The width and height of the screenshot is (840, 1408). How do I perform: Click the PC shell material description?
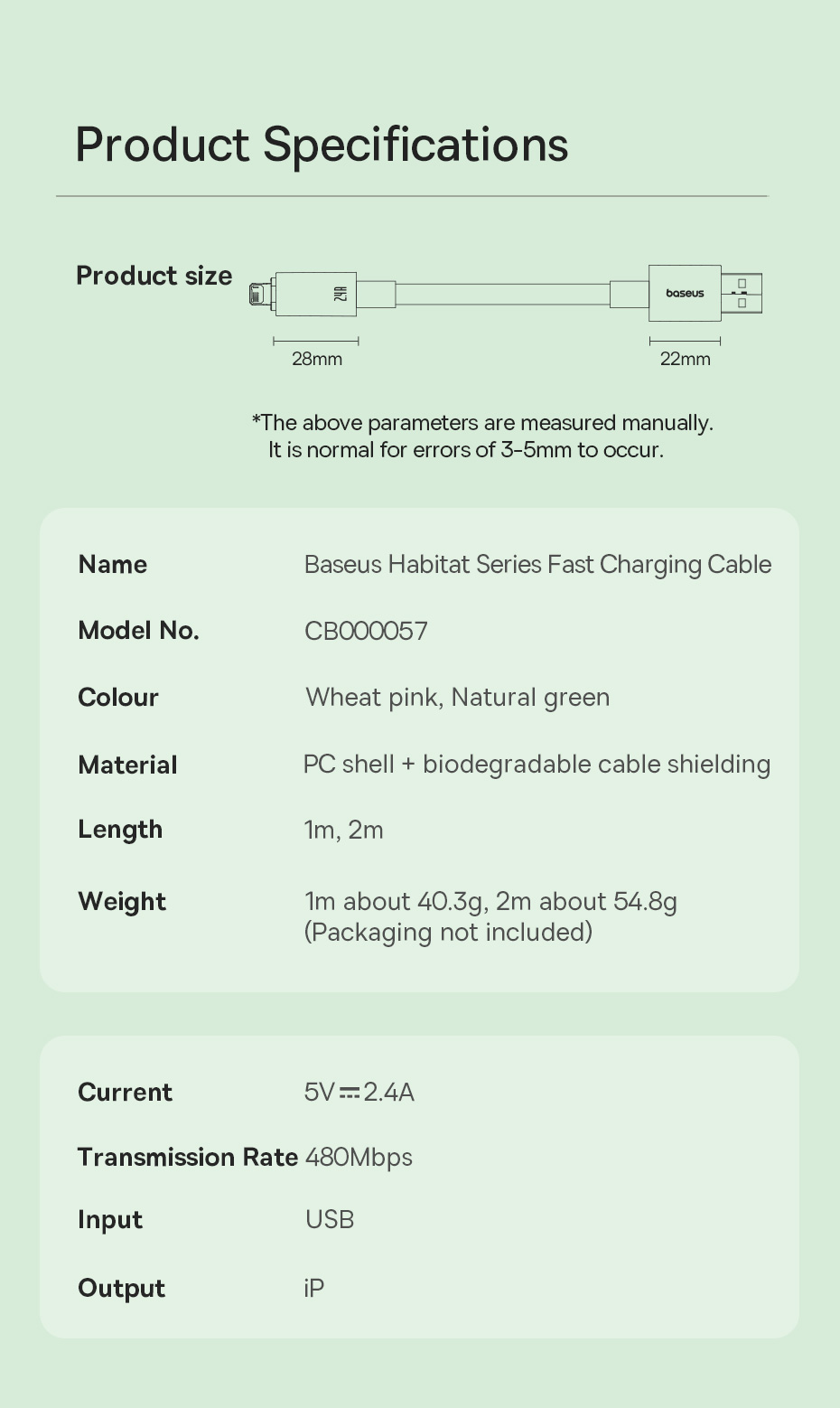coord(537,765)
